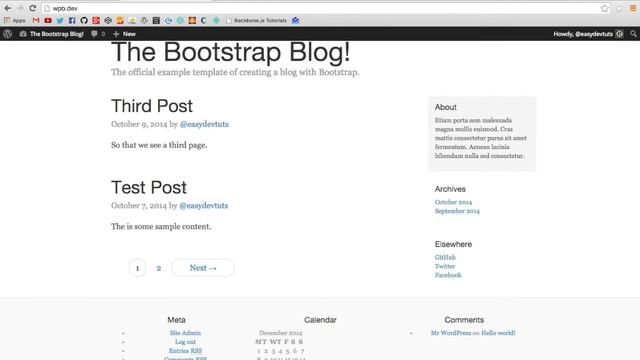Open the Entries RSS meta link
Screen dimensions: 640x360
pos(185,351)
